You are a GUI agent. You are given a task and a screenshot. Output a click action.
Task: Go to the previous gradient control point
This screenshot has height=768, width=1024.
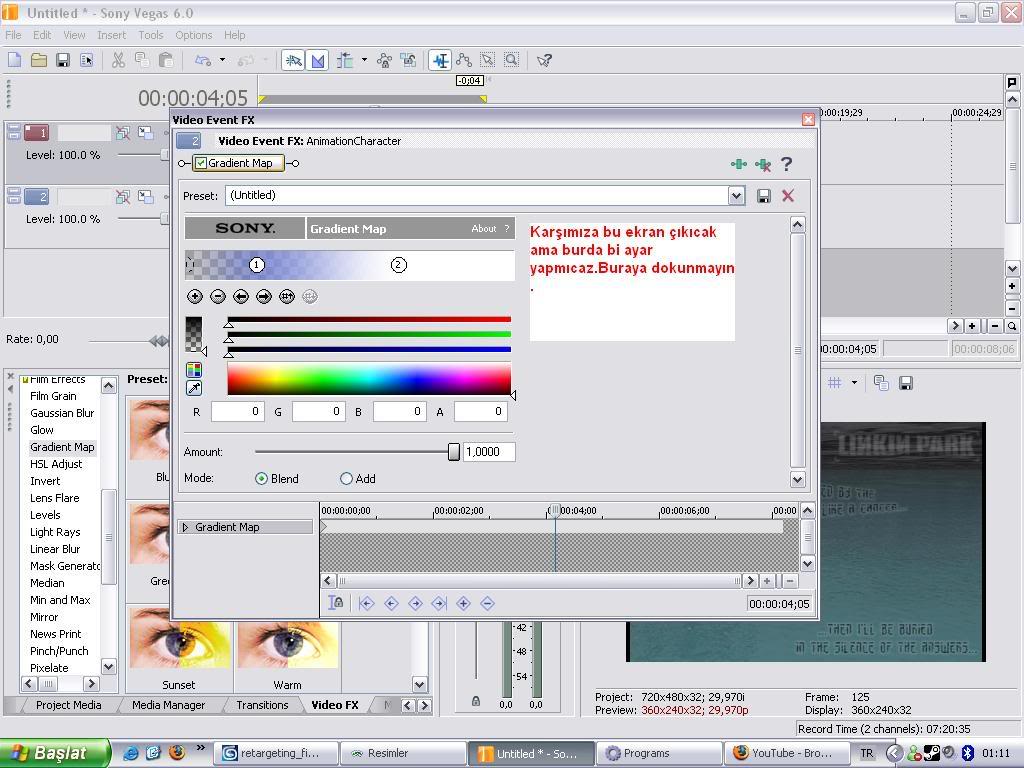(241, 297)
